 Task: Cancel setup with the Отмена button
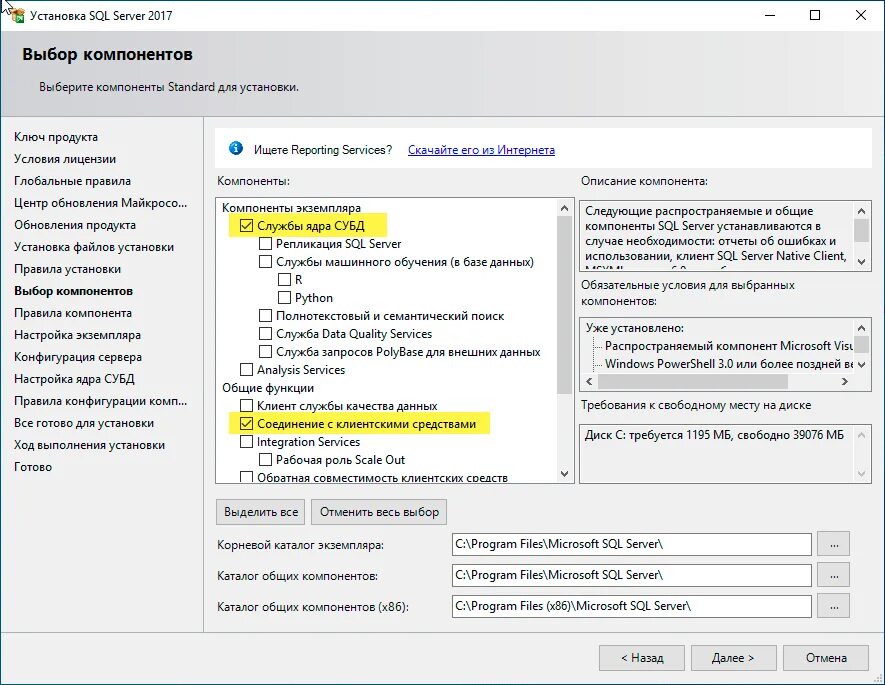click(x=826, y=658)
